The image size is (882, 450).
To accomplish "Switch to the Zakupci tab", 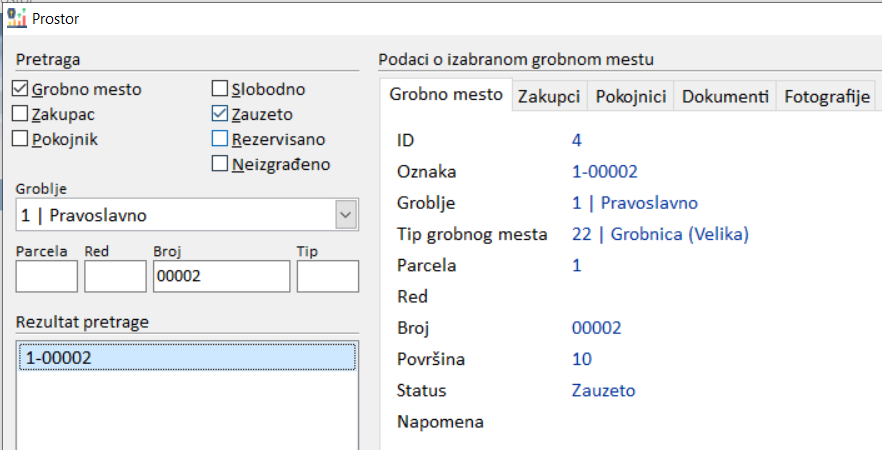I will click(548, 96).
